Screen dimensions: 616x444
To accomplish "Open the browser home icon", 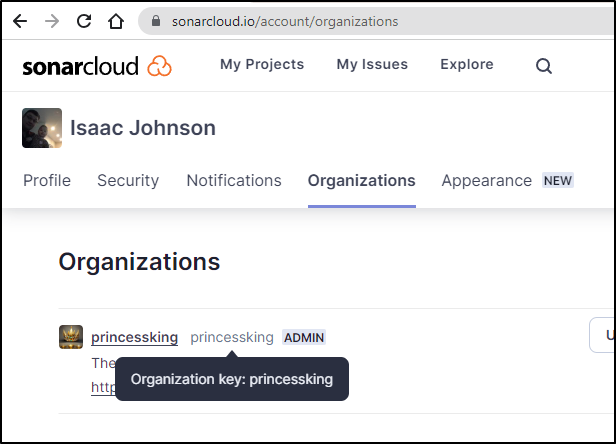I will pos(116,21).
